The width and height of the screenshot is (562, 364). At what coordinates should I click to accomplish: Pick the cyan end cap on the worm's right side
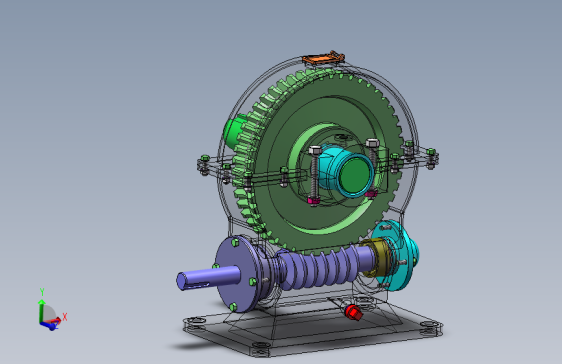pos(398,254)
